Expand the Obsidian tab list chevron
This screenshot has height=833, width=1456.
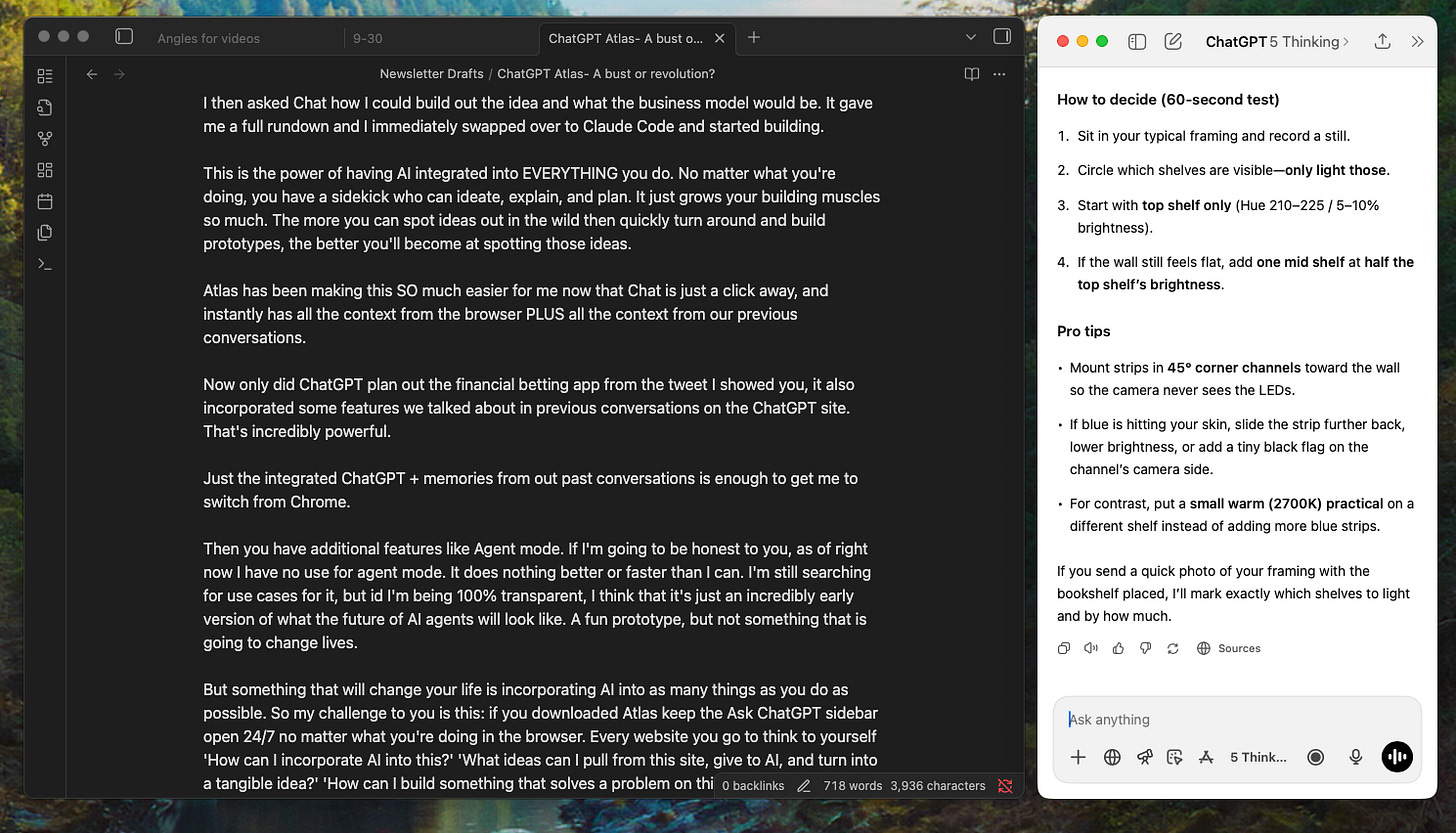[971, 37]
